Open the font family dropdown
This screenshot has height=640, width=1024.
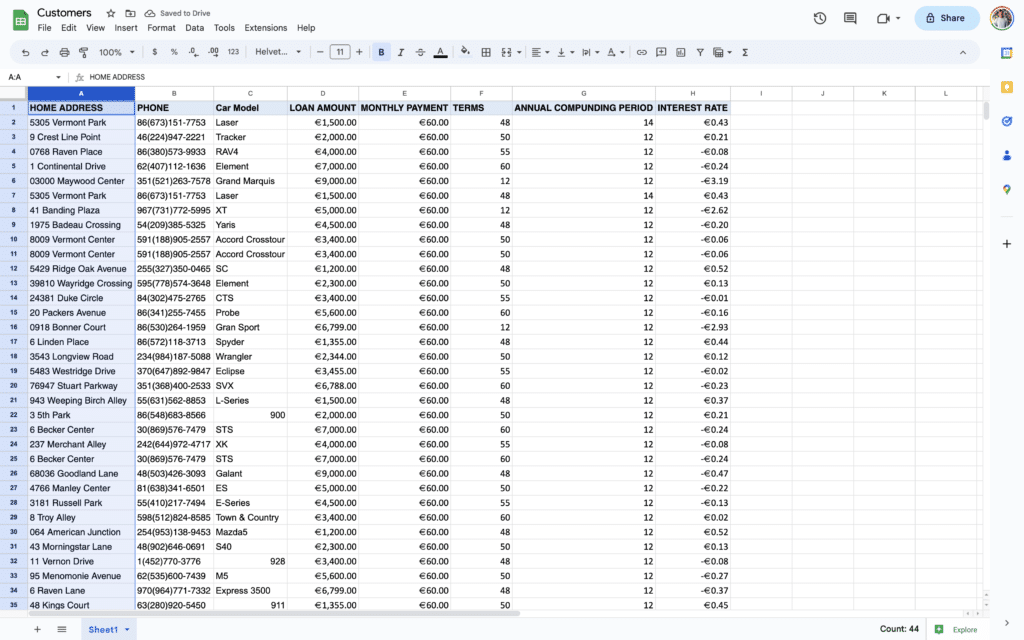(278, 51)
